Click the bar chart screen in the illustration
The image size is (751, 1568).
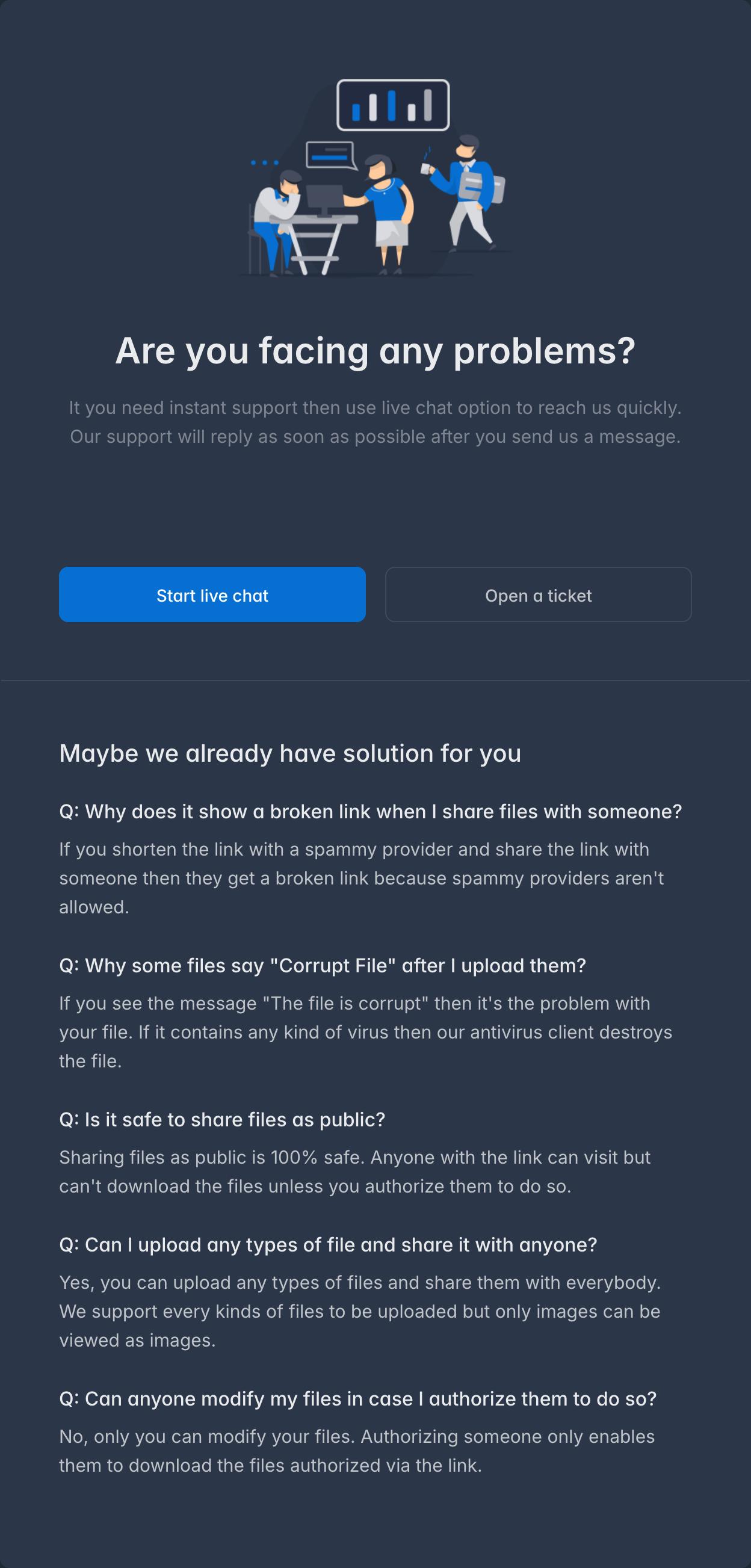tap(393, 105)
